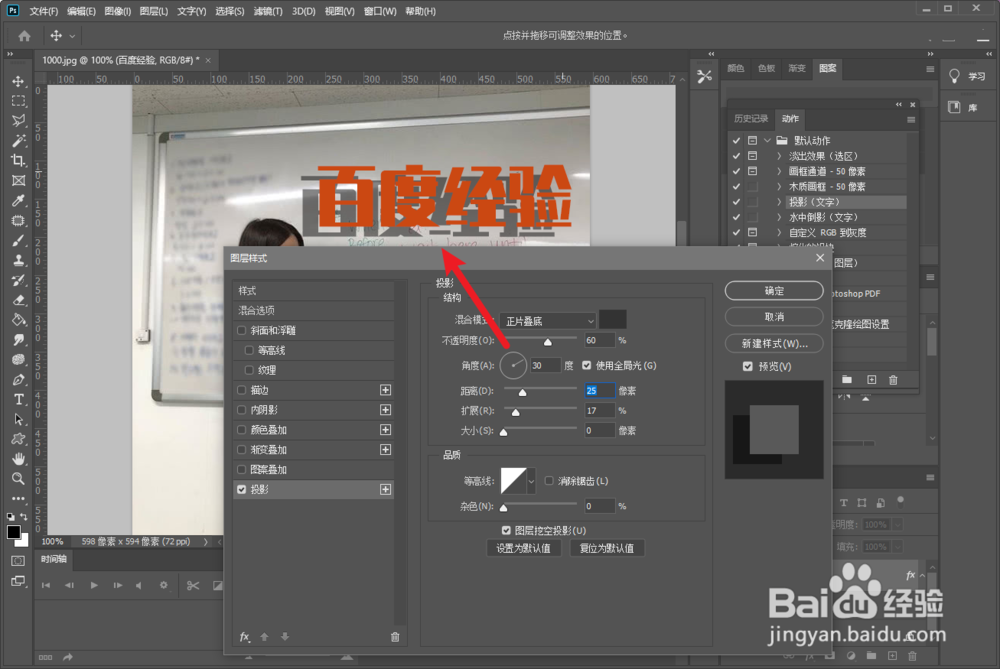The width and height of the screenshot is (1000, 669).
Task: Select the Move tool in toolbar
Action: coord(18,81)
